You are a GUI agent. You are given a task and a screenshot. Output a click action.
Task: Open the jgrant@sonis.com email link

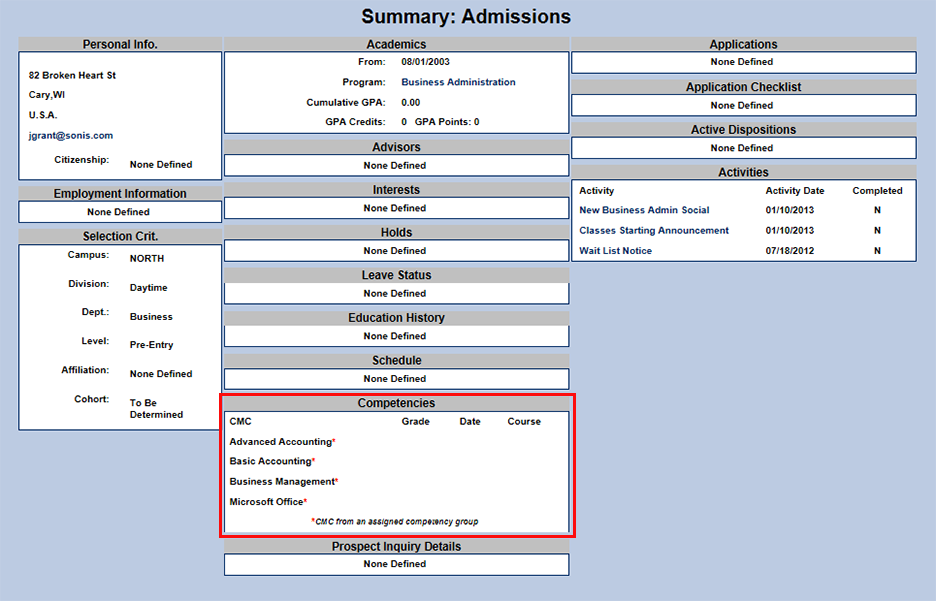click(70, 135)
